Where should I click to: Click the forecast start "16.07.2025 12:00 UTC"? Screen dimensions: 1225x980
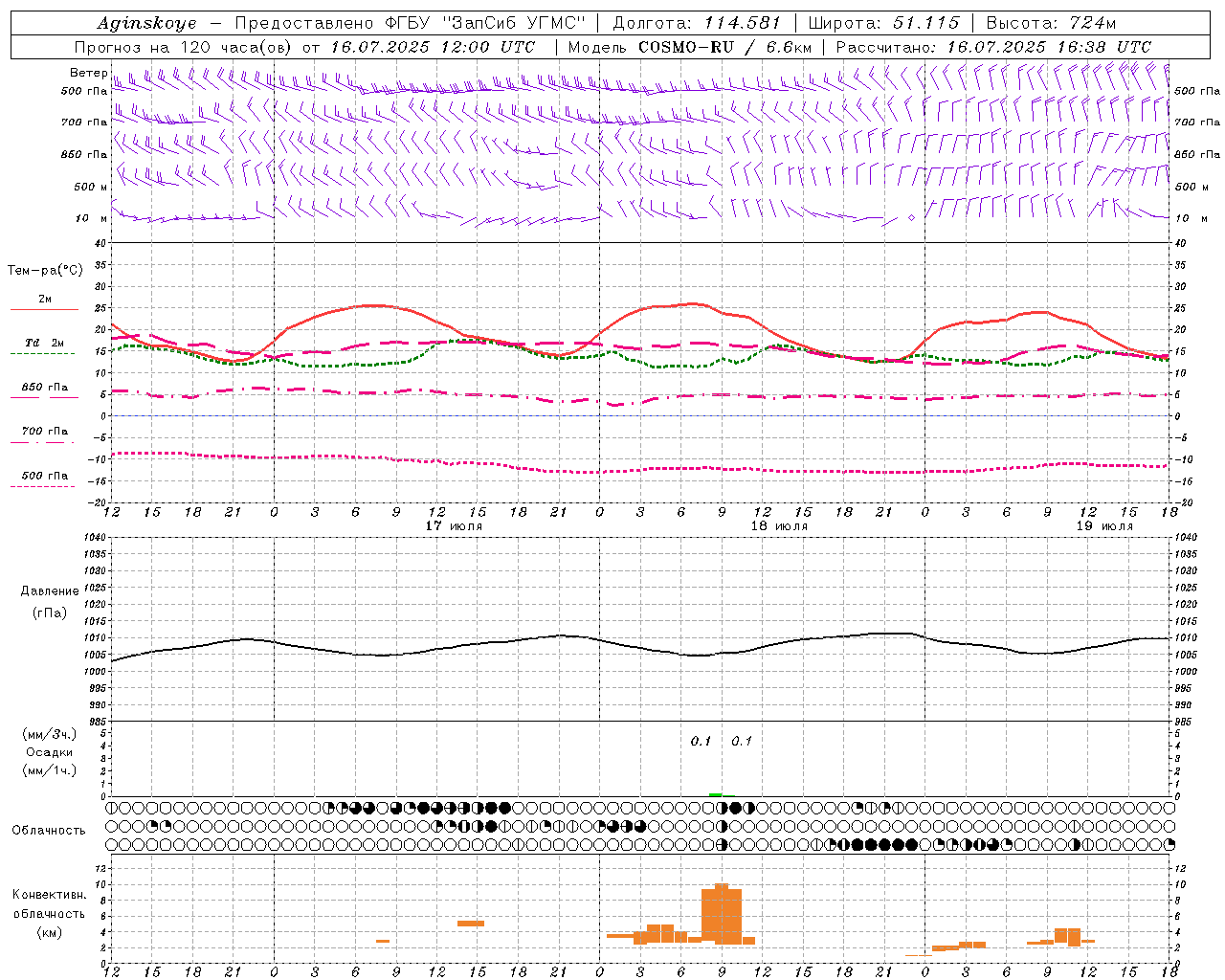coord(433,47)
